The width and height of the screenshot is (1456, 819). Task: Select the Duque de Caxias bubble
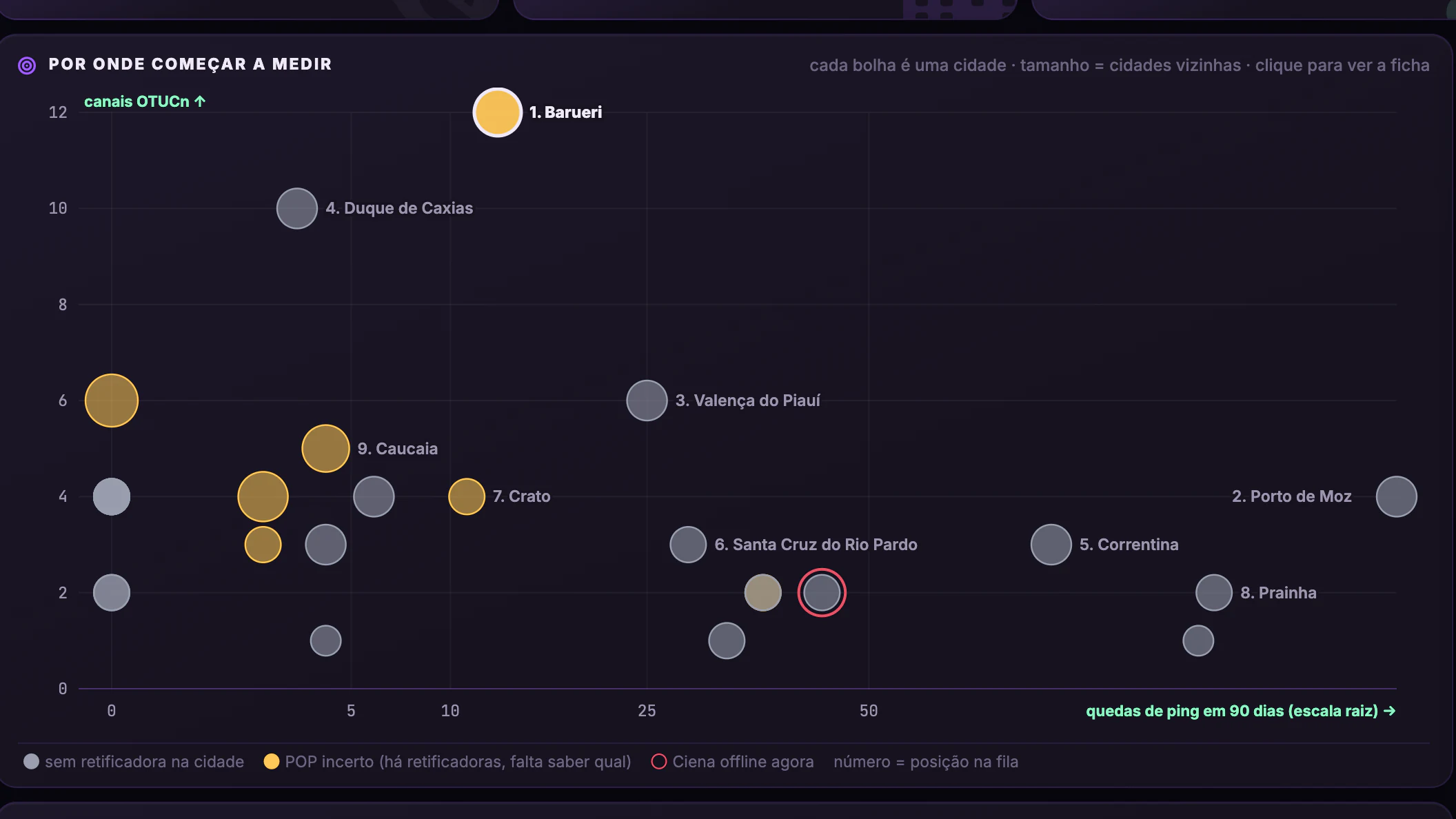296,208
